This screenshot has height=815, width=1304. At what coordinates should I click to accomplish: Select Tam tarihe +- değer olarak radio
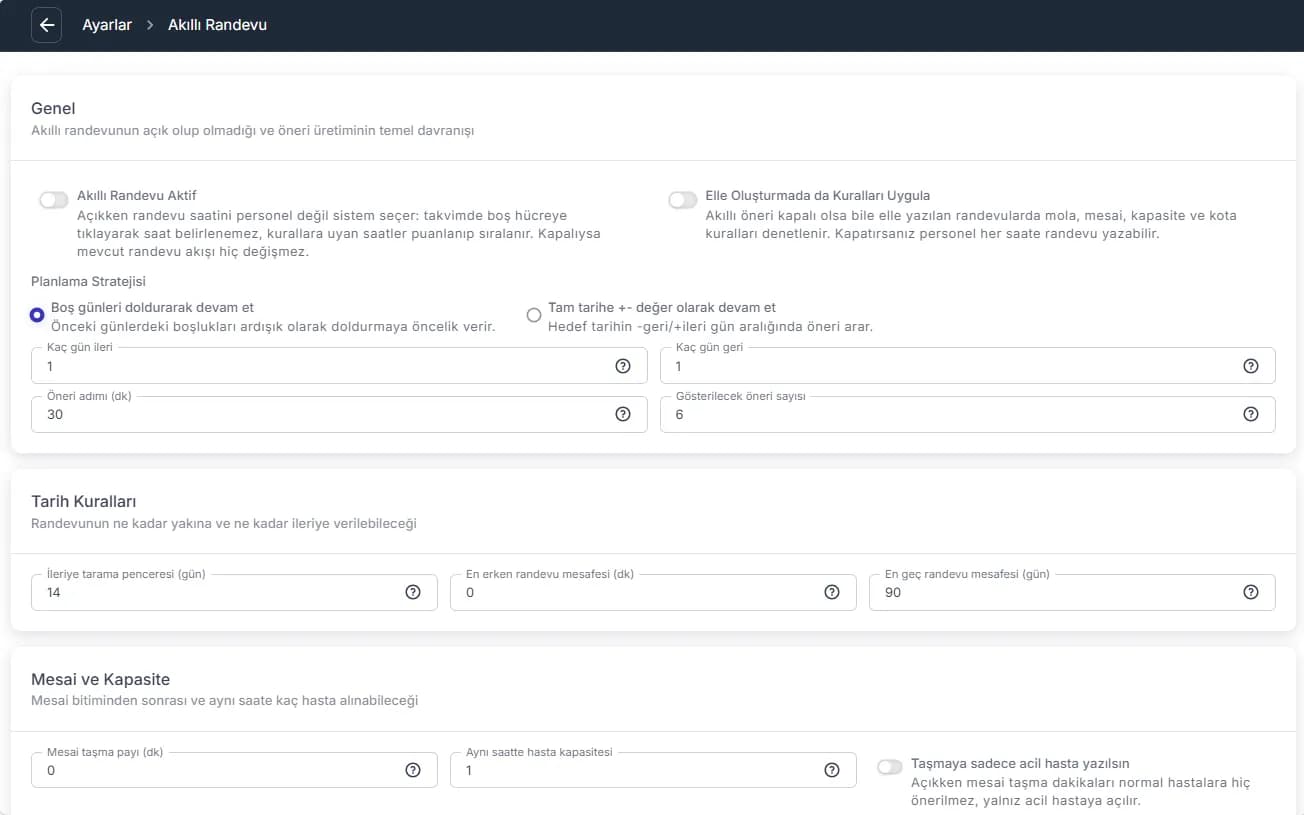point(534,315)
